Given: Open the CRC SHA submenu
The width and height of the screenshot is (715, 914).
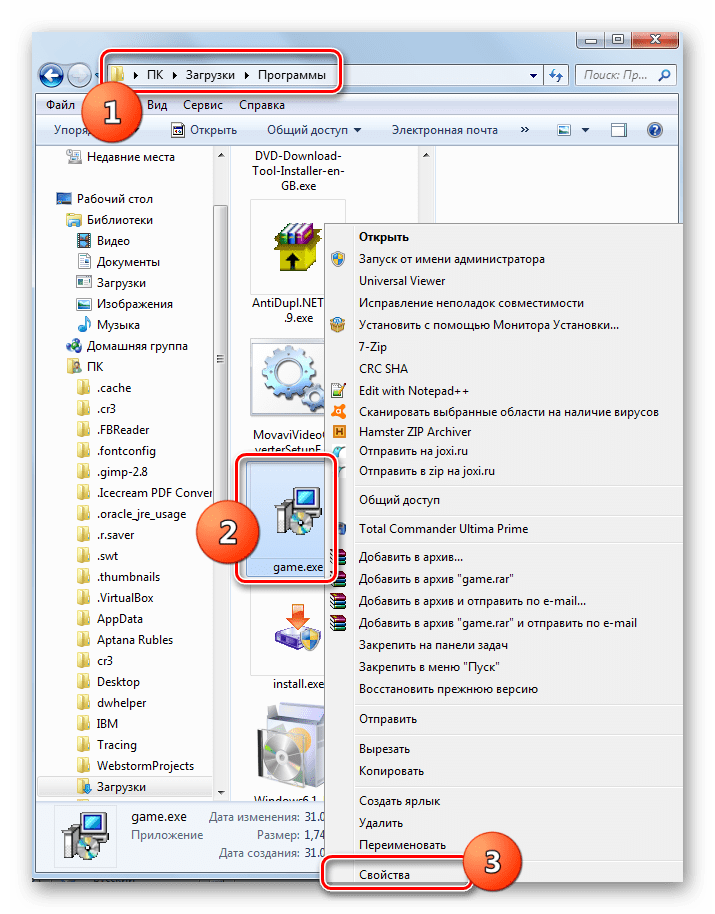Looking at the screenshot, I should [x=383, y=369].
